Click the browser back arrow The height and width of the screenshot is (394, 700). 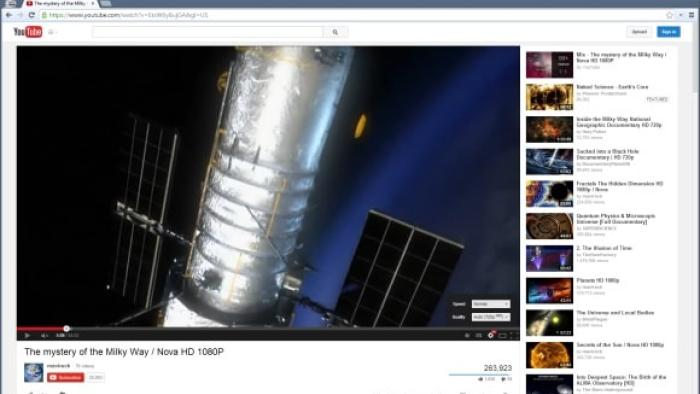9,15
